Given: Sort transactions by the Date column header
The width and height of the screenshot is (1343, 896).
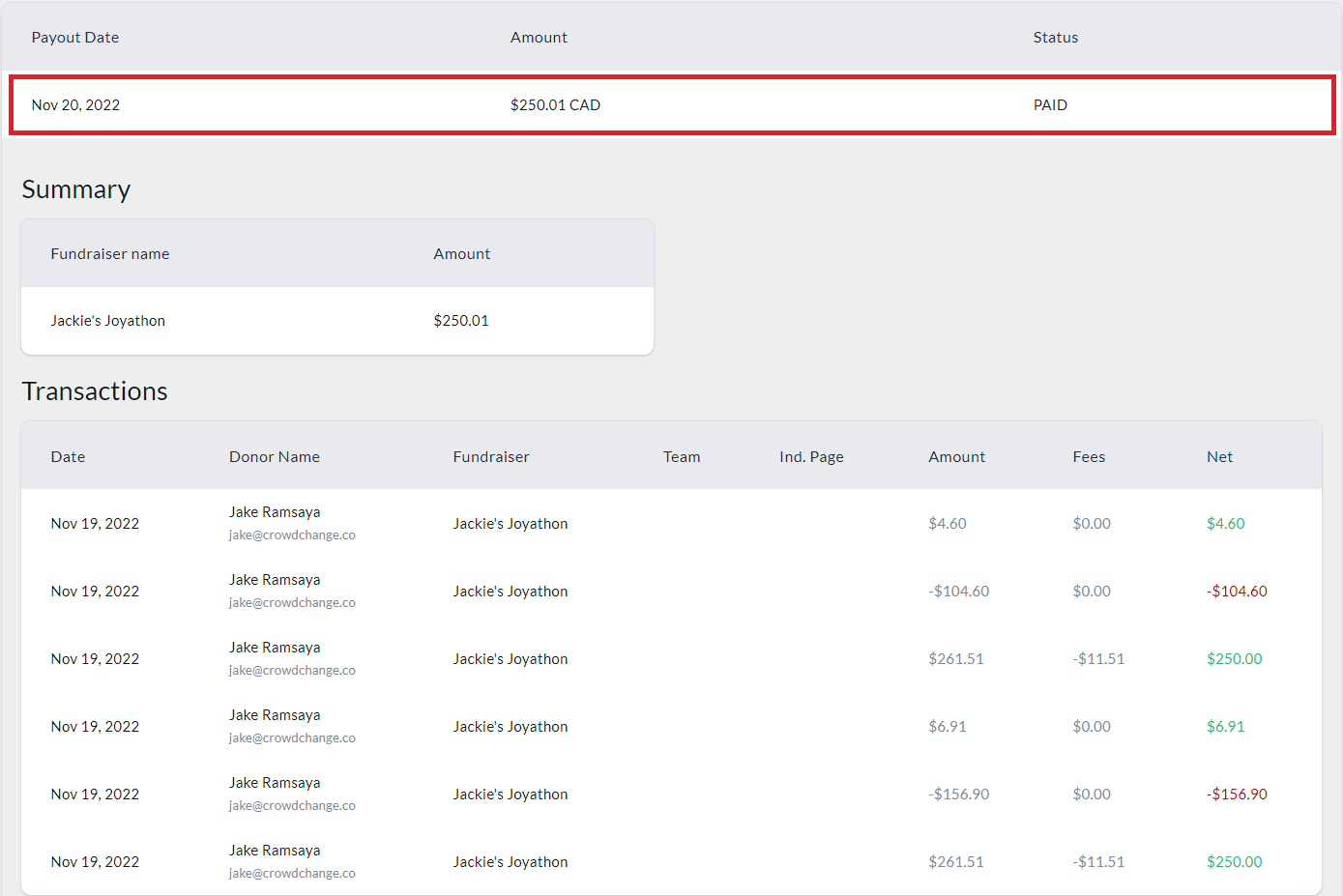Looking at the screenshot, I should tap(68, 457).
